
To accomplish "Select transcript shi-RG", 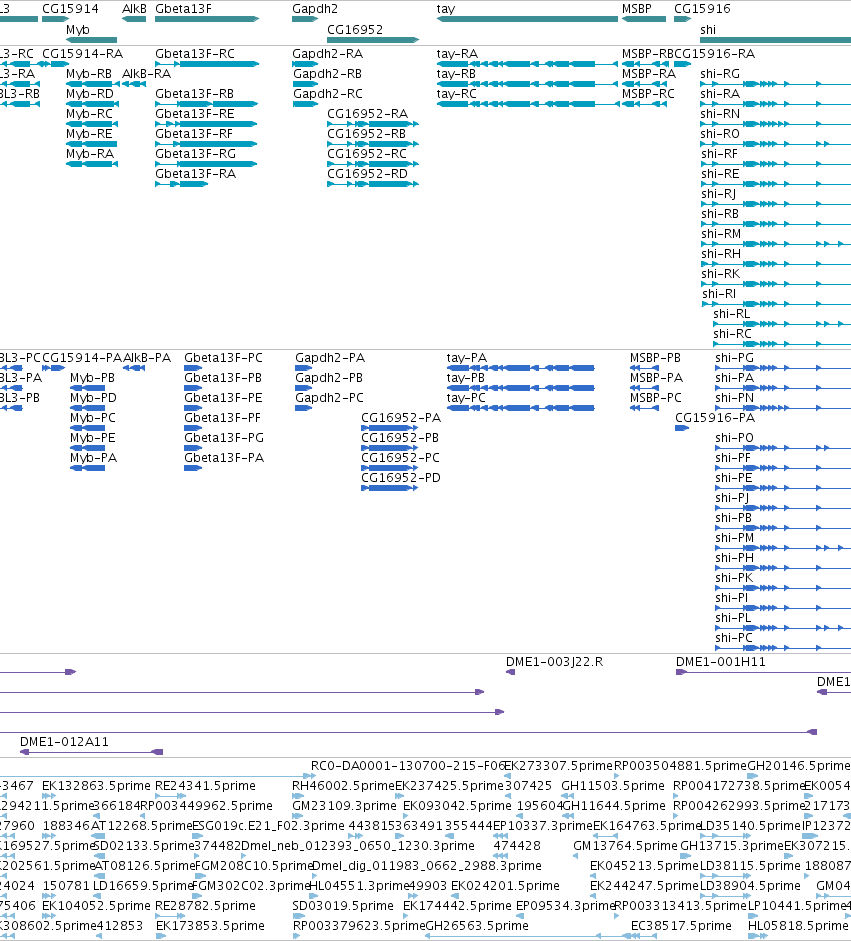I will (720, 74).
